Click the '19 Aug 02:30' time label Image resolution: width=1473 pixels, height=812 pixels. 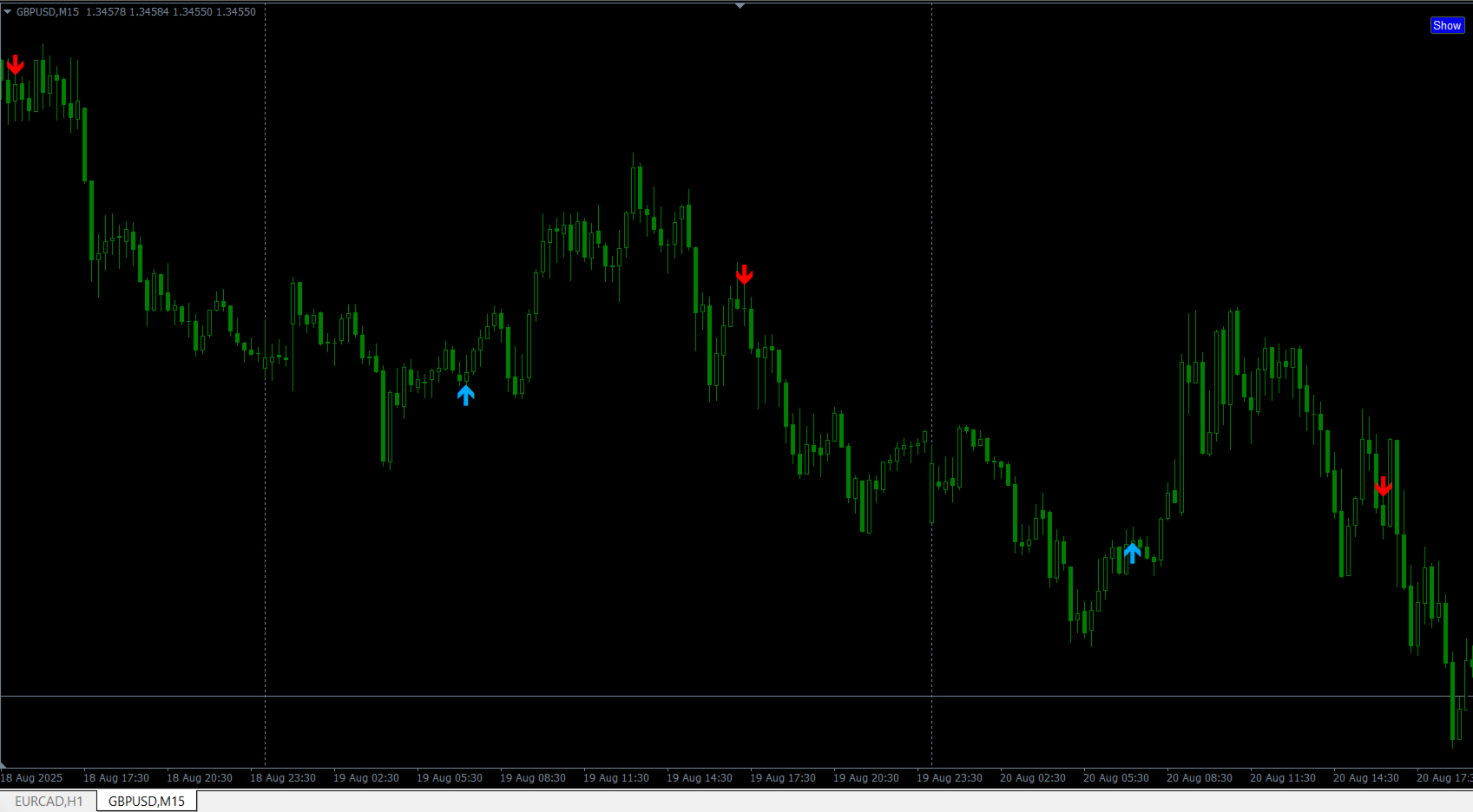(366, 778)
